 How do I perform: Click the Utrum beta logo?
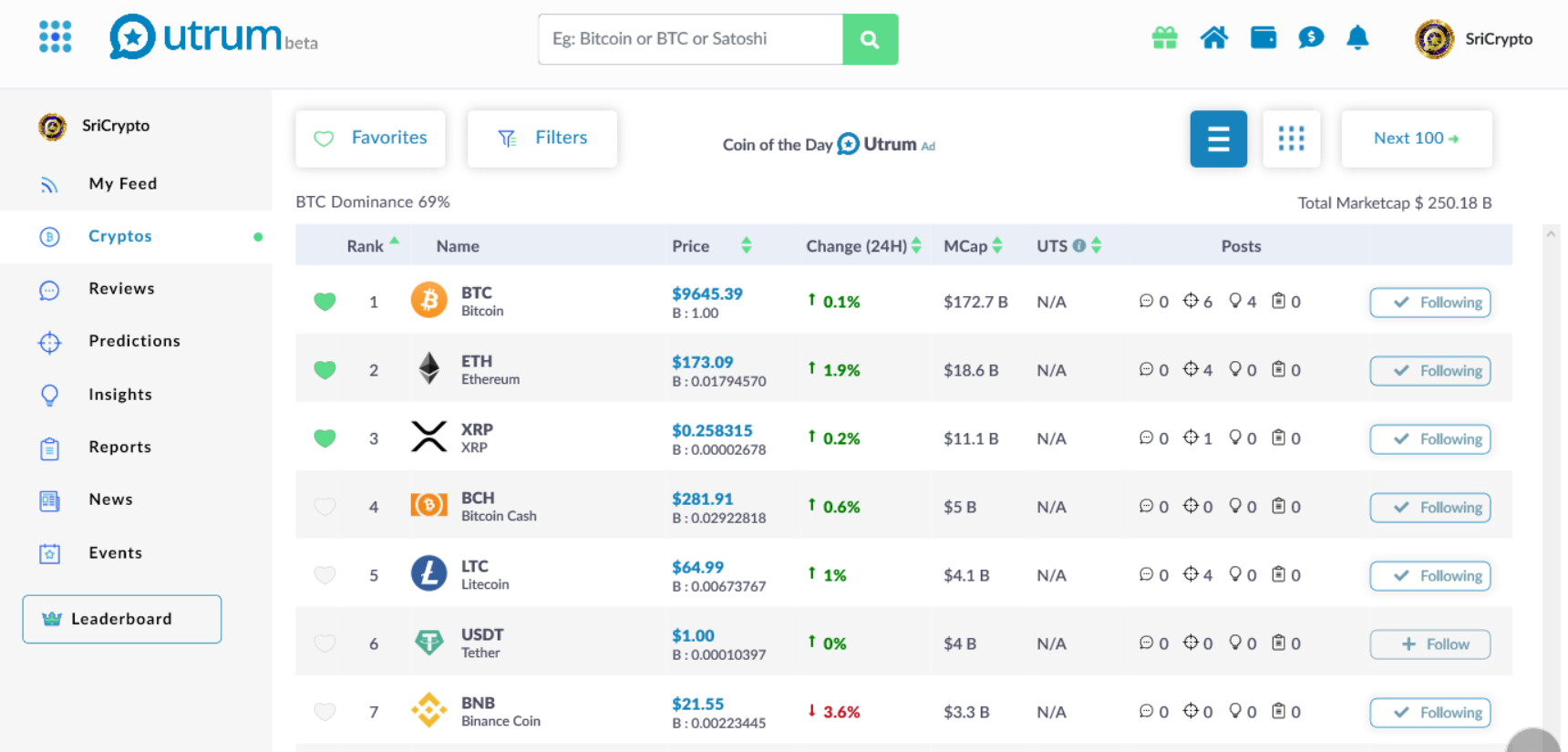(x=213, y=37)
